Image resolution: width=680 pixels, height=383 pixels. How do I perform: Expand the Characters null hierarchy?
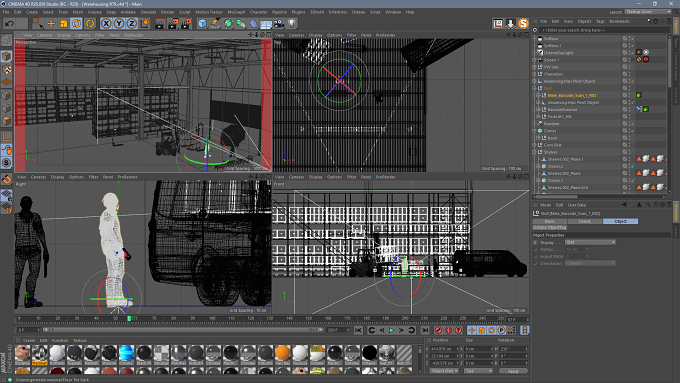point(535,74)
